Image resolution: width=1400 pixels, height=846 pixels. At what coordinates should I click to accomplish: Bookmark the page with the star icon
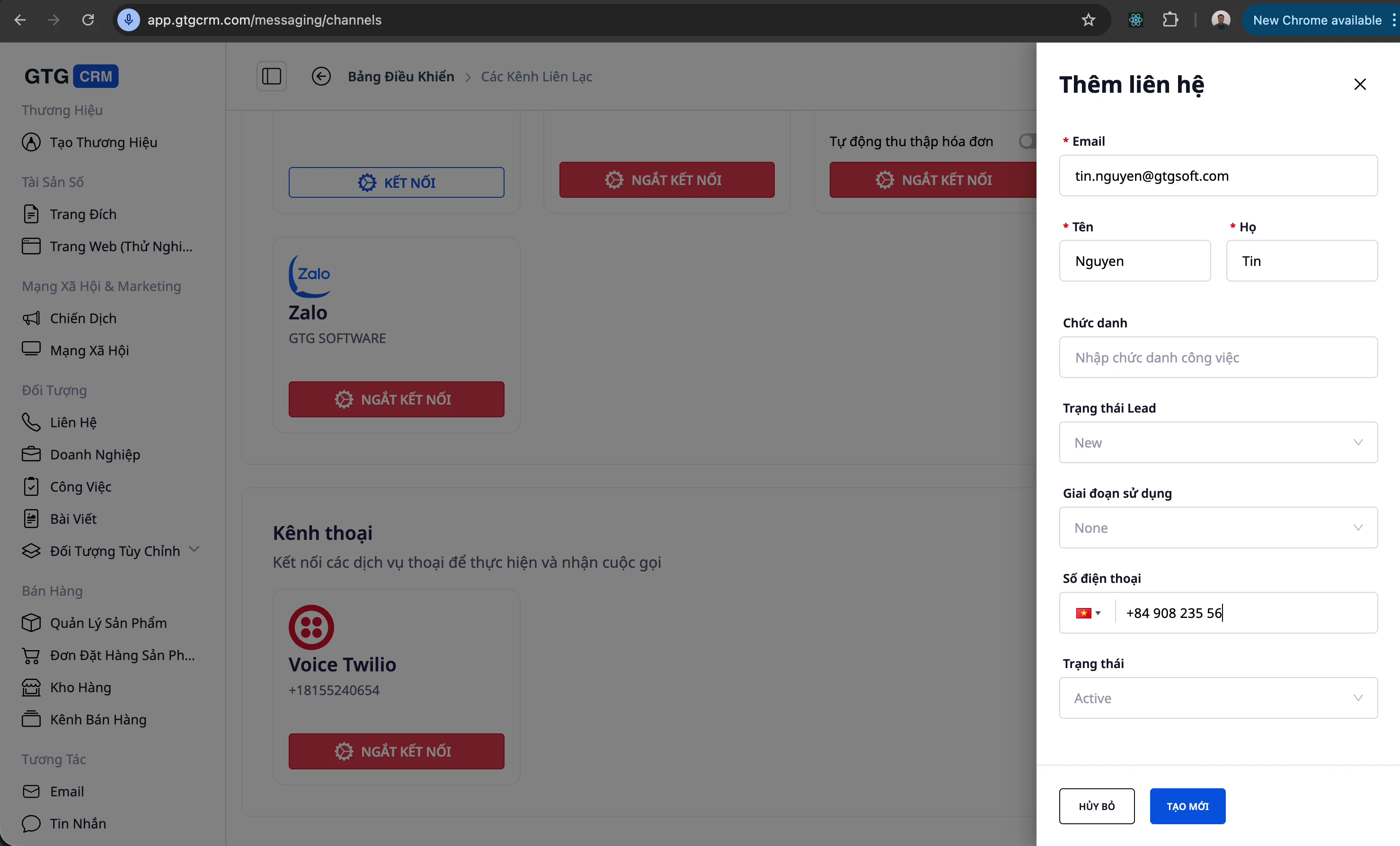[x=1088, y=20]
